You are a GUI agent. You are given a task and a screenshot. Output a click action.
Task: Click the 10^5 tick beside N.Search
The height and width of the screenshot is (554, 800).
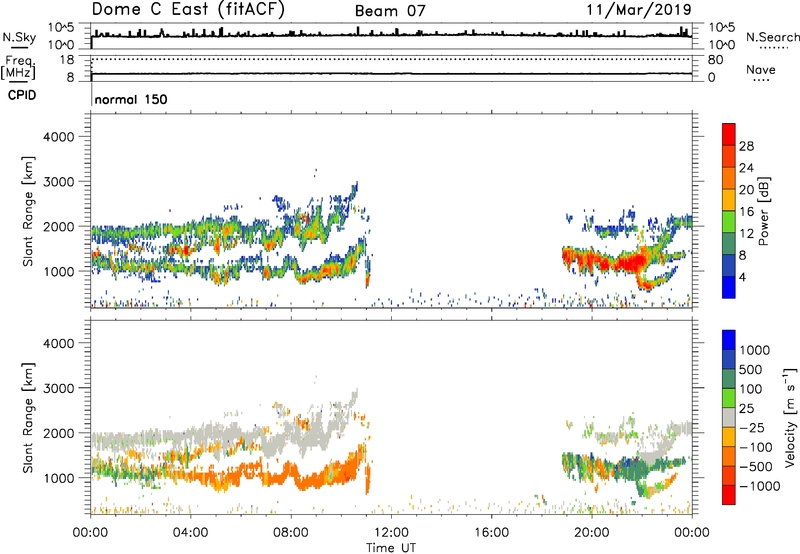[x=722, y=28]
